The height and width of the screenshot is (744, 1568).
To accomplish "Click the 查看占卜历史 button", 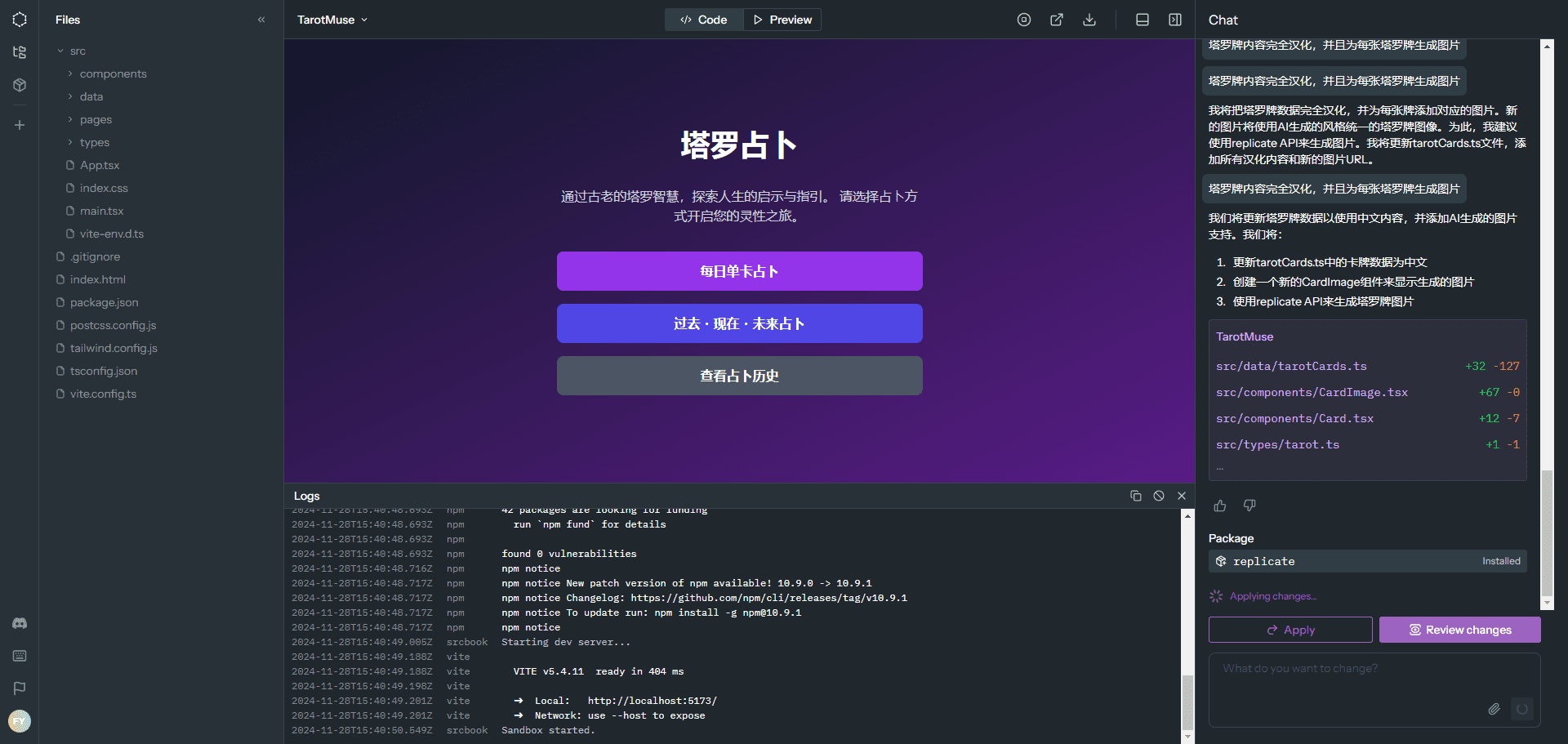I will pos(739,376).
